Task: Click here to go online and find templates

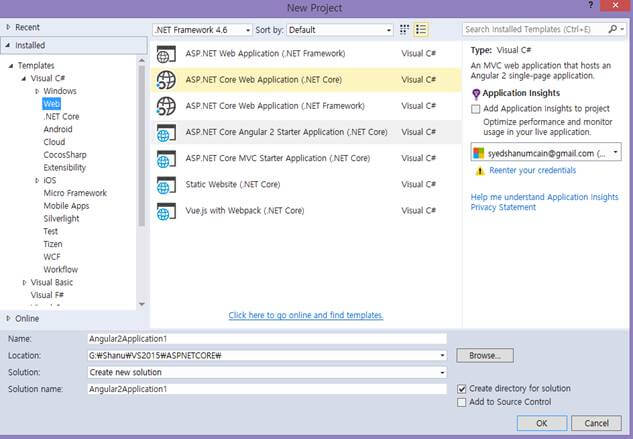Action: [x=306, y=315]
